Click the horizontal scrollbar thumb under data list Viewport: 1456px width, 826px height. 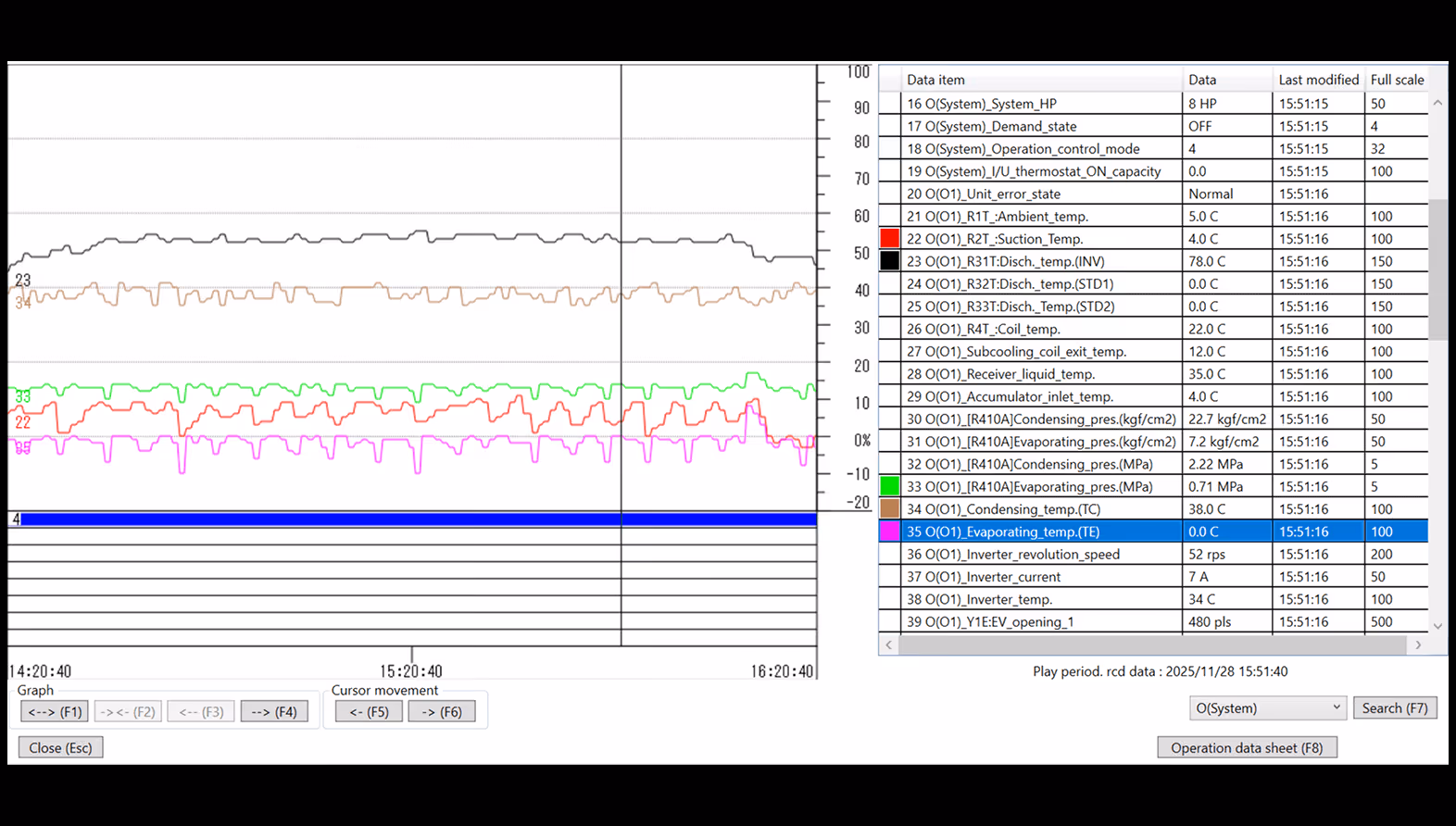click(x=1152, y=645)
